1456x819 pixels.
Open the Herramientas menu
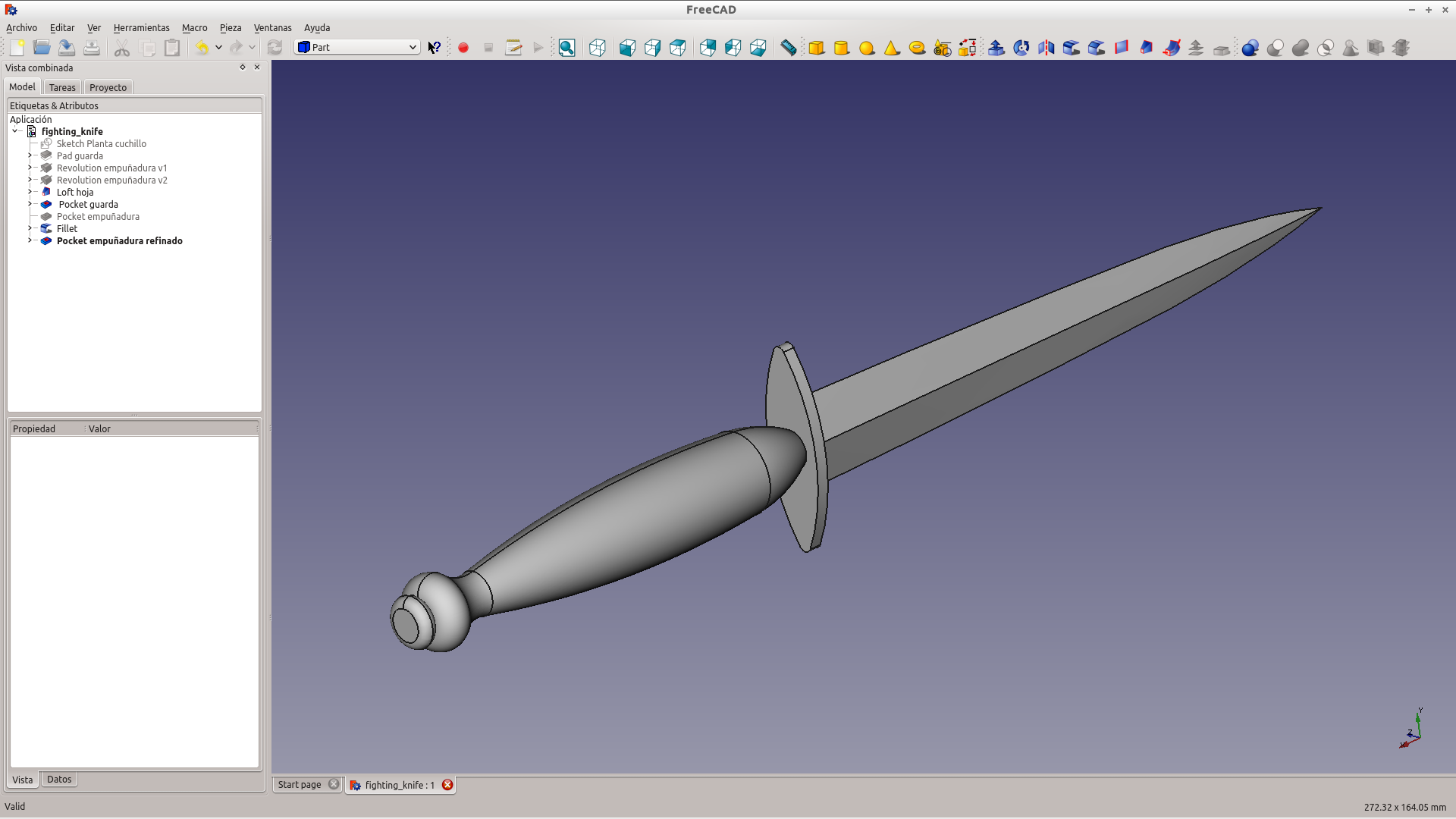pos(142,27)
